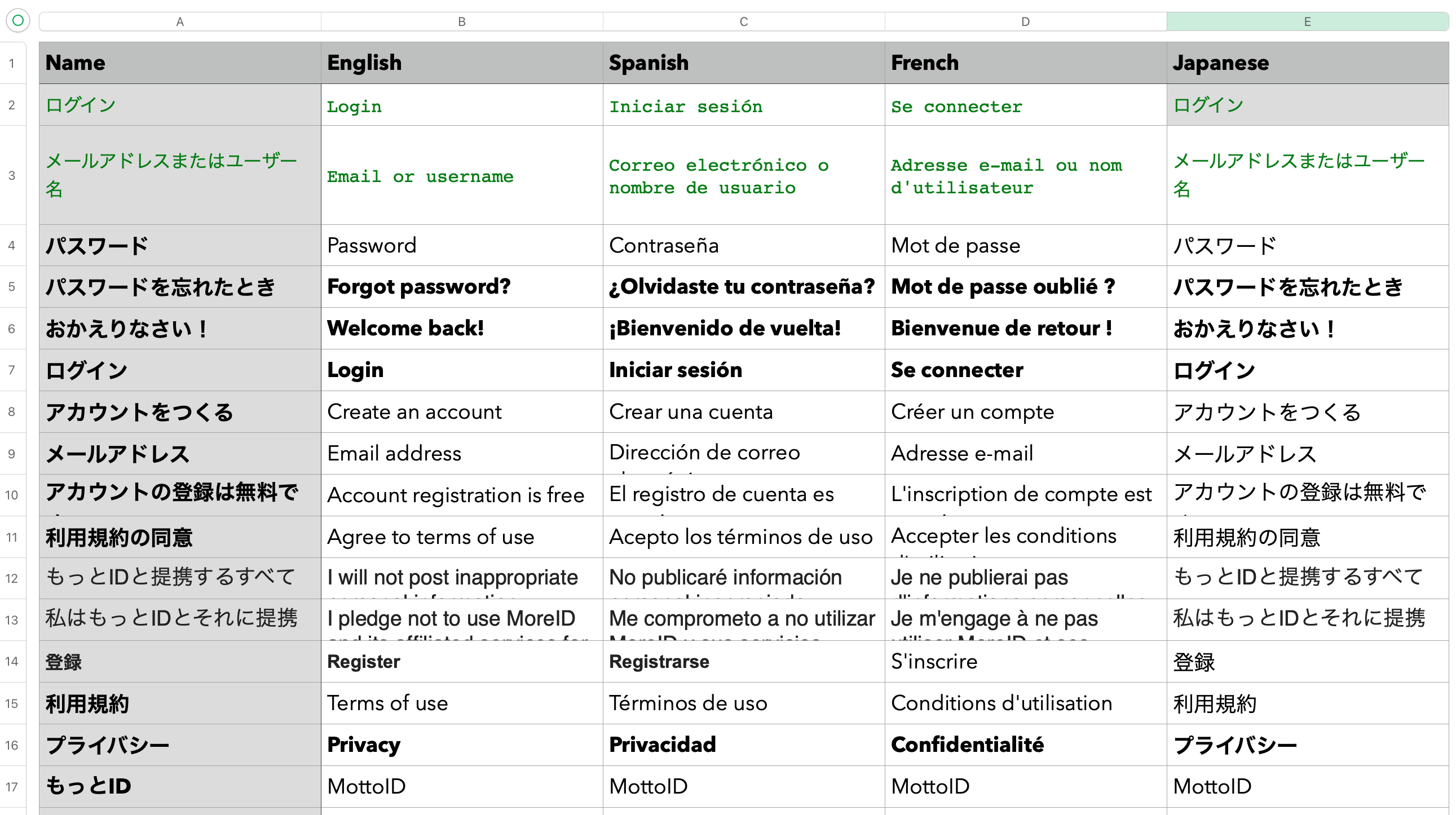Select highlighted column E header
This screenshot has height=815, width=1456.
pos(1307,21)
